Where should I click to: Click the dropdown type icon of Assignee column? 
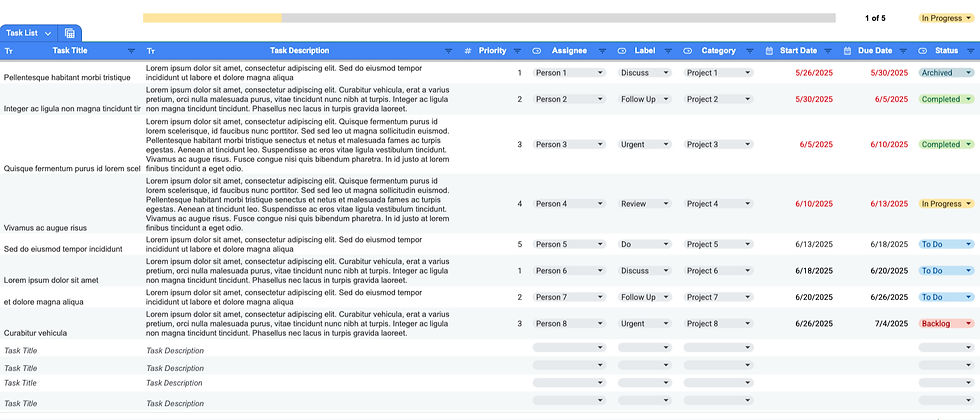pyautogui.click(x=536, y=51)
